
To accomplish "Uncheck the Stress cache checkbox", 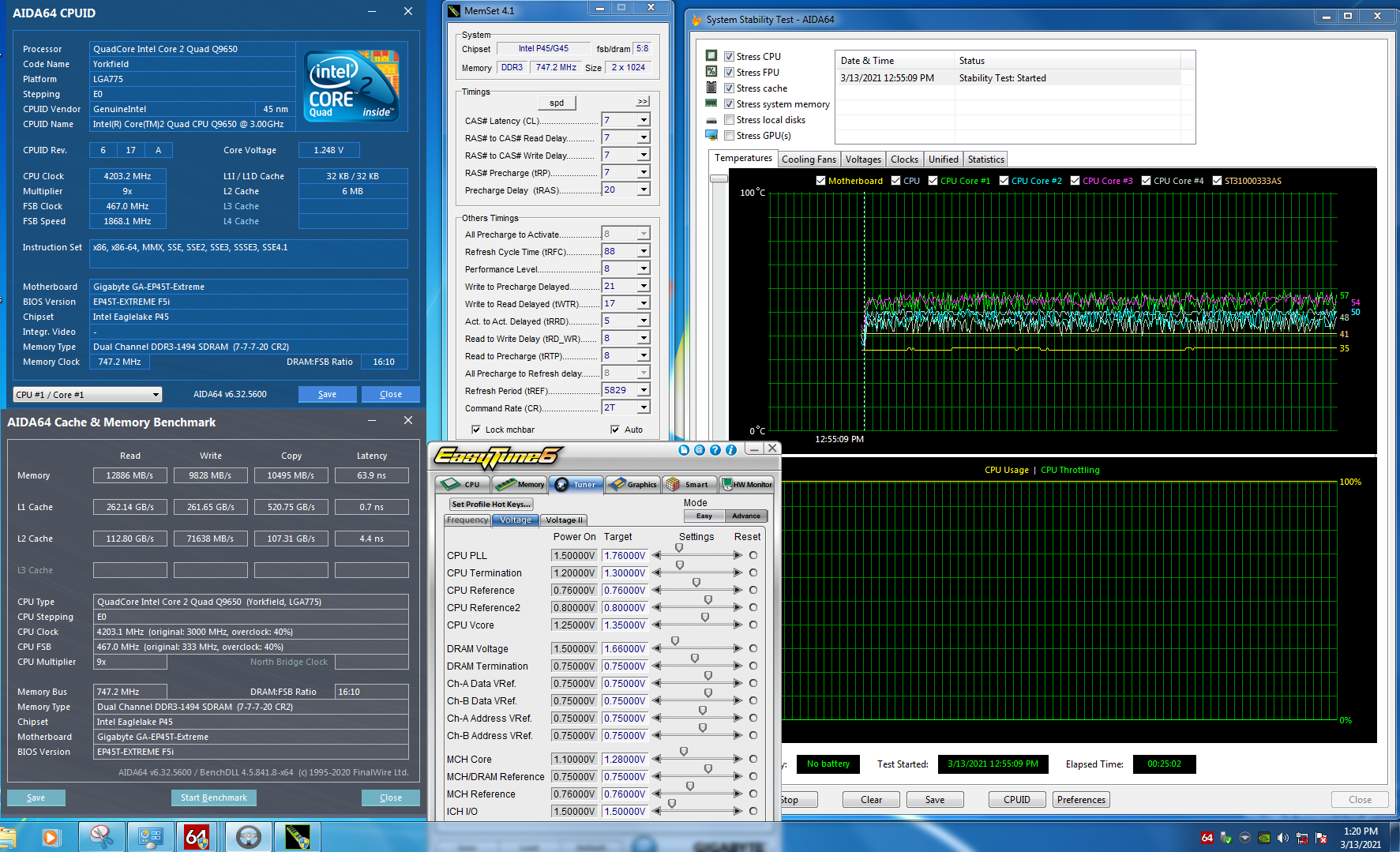I will pos(730,88).
